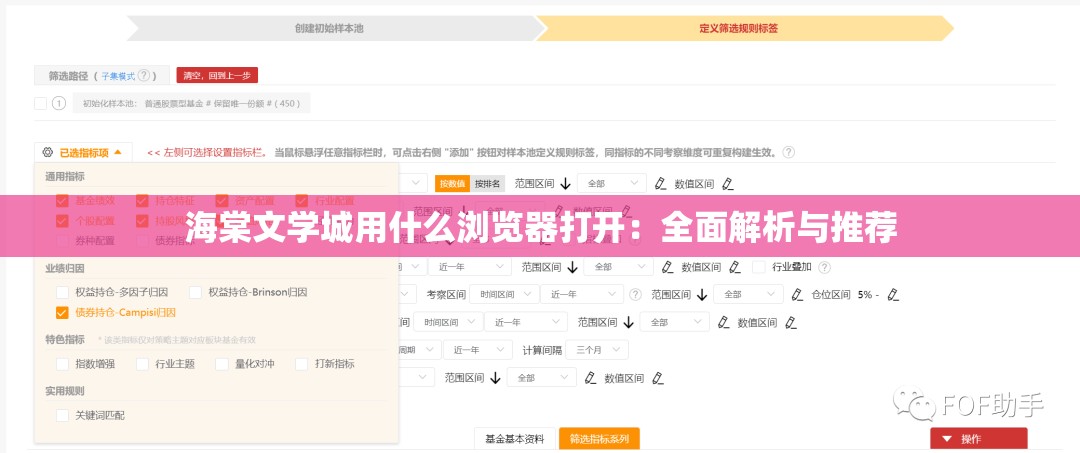Click the 计算间隔 label
1080x453 pixels.
[542, 350]
